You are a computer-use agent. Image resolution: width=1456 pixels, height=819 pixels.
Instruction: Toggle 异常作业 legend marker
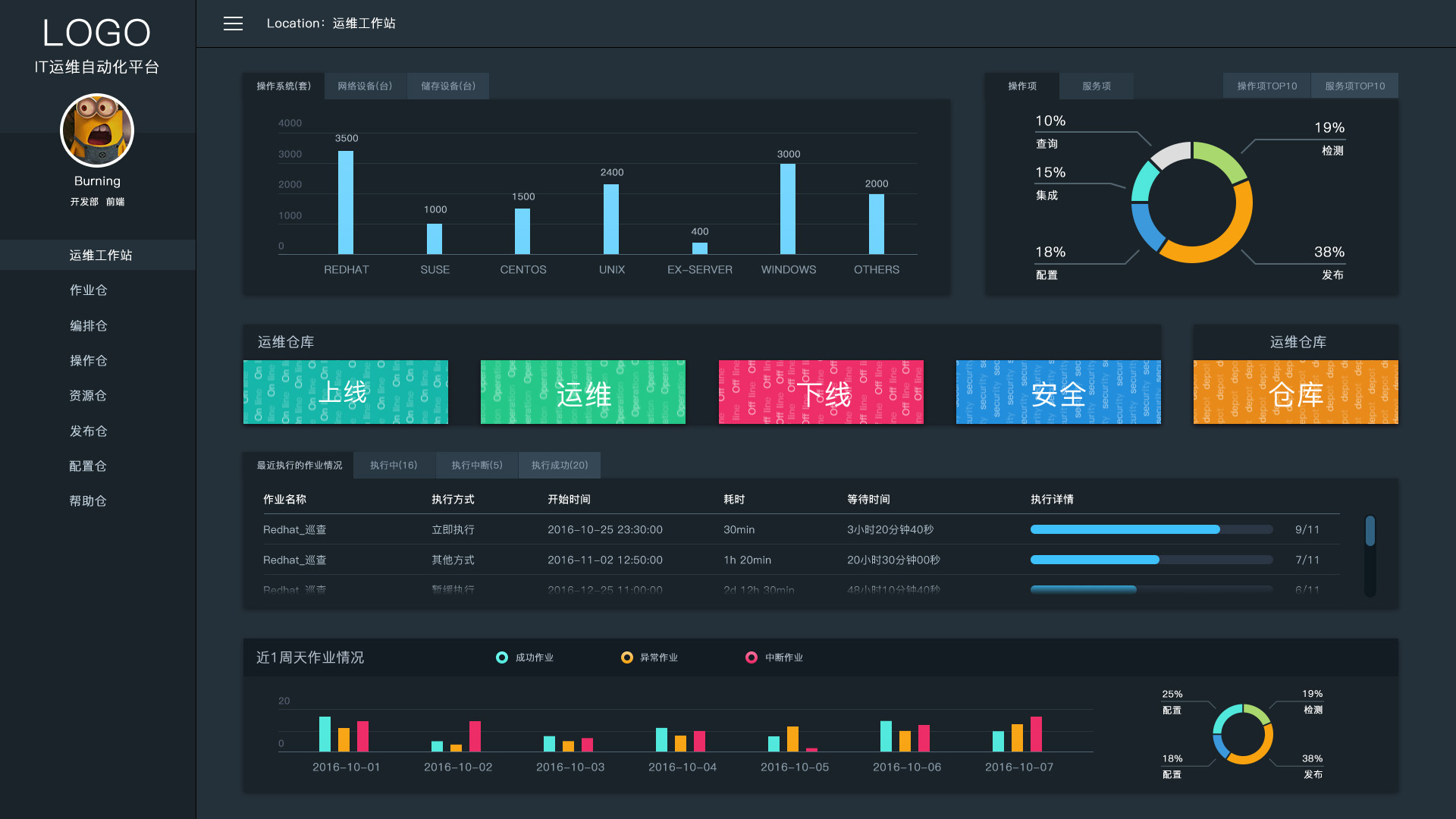pos(627,657)
